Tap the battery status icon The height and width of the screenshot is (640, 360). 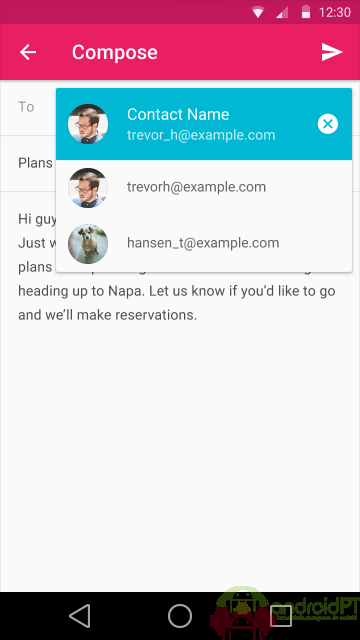coord(306,12)
